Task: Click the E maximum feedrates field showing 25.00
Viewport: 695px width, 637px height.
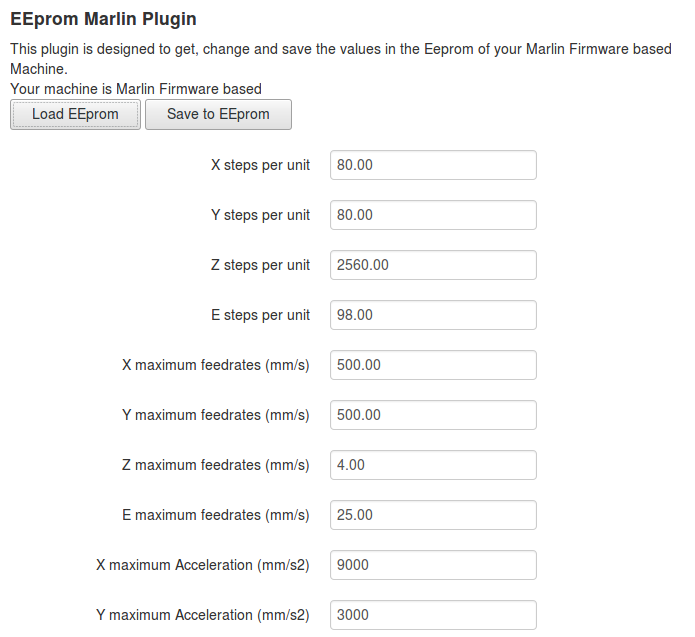Action: tap(432, 515)
